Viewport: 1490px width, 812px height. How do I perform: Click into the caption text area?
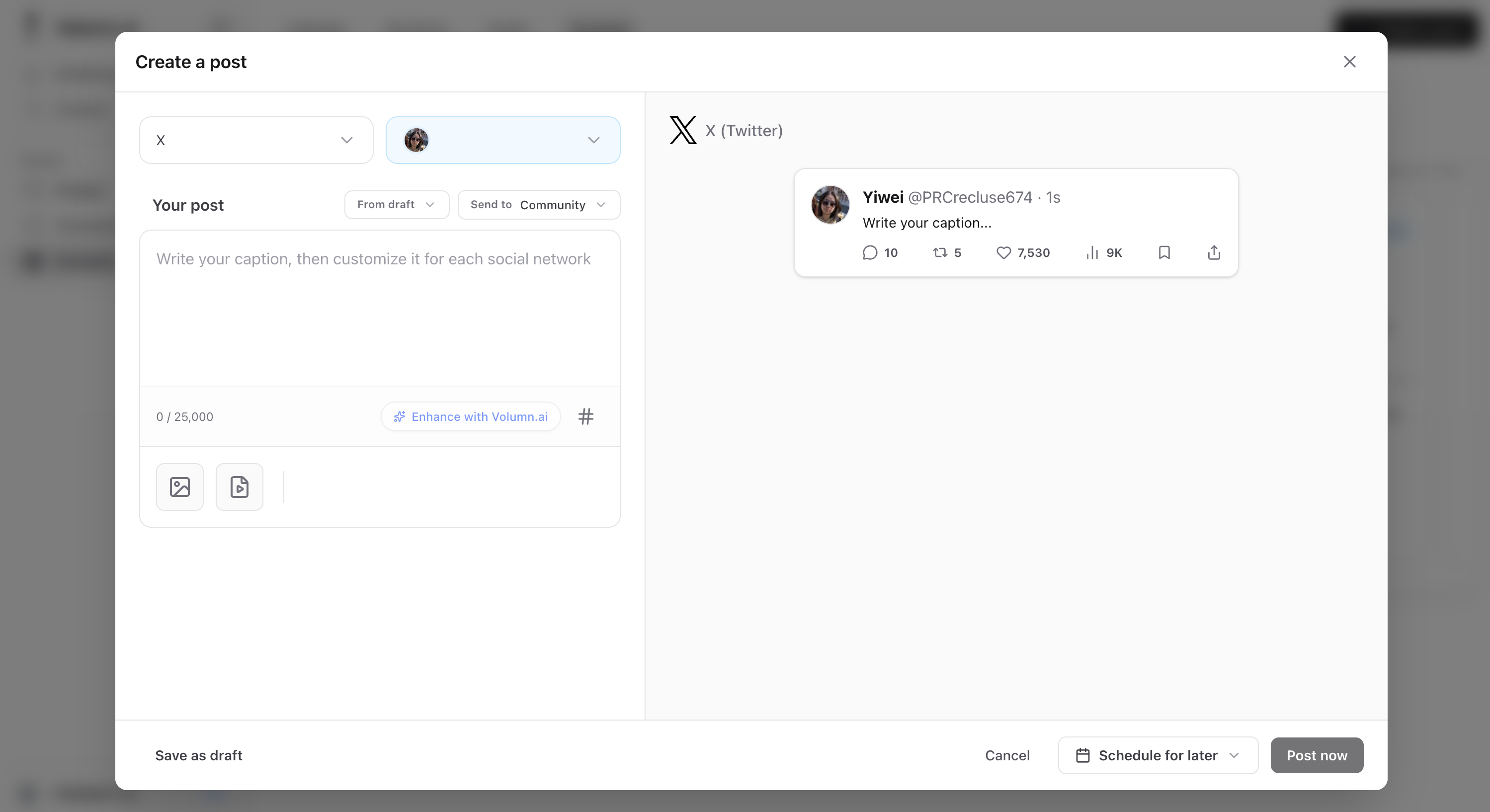[x=379, y=308]
